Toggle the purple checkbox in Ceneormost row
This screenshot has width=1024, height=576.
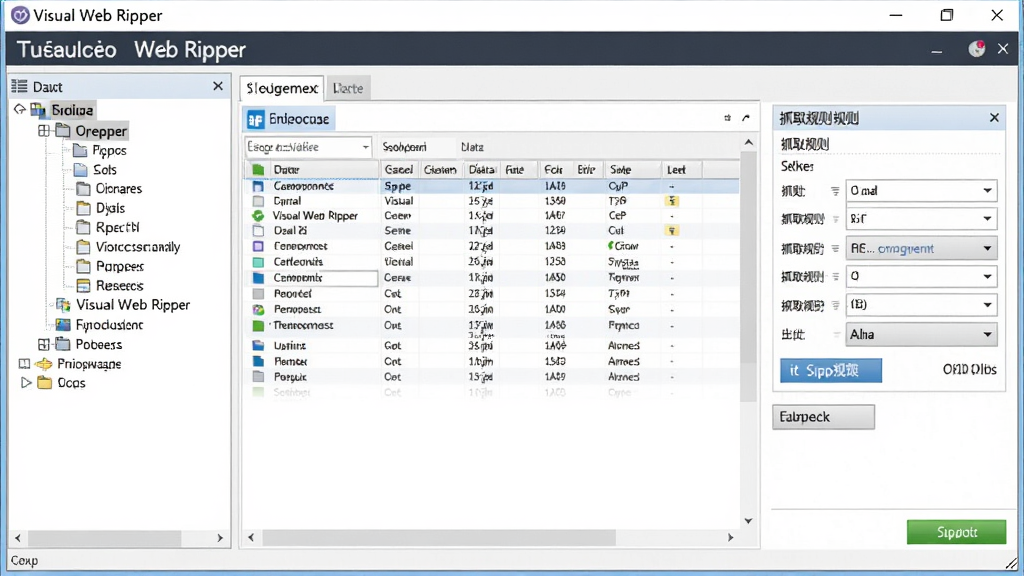(259, 246)
